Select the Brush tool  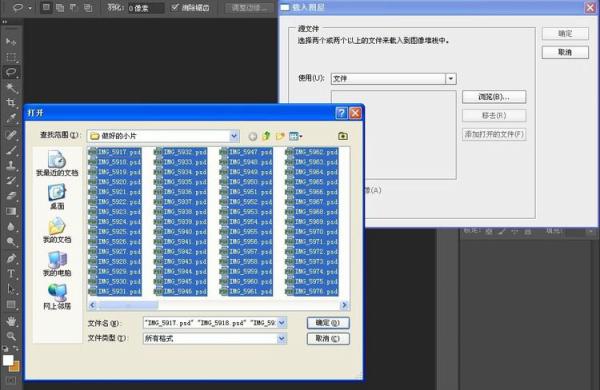11,150
